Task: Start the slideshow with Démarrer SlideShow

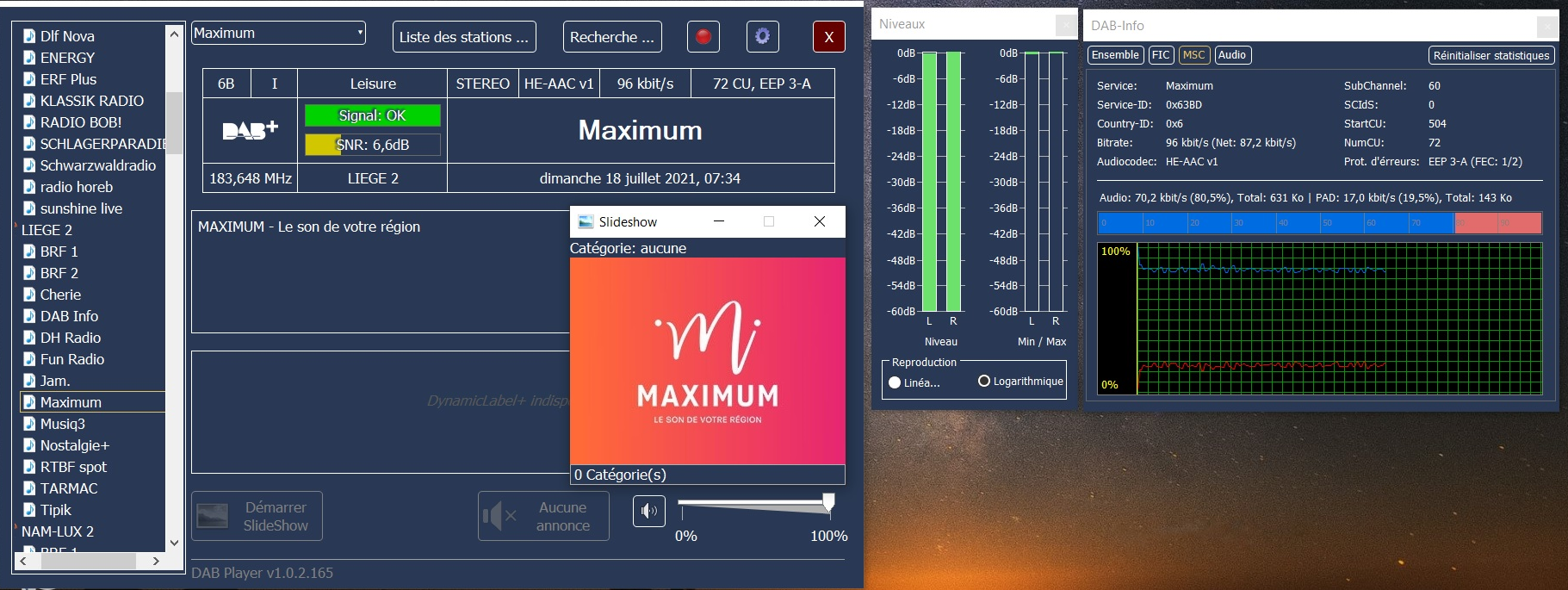Action: pos(257,516)
